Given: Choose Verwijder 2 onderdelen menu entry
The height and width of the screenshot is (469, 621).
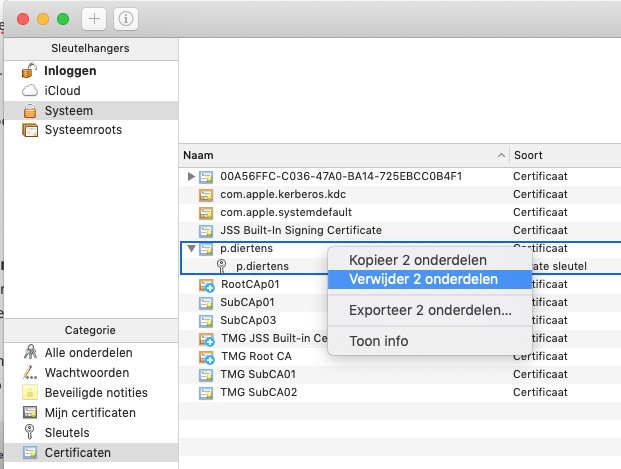Looking at the screenshot, I should pos(424,279).
